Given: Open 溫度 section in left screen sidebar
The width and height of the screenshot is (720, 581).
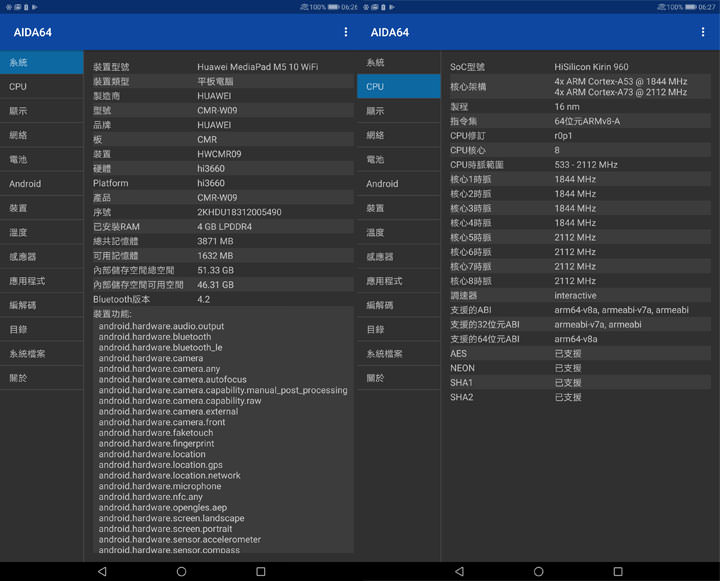Looking at the screenshot, I should point(42,232).
